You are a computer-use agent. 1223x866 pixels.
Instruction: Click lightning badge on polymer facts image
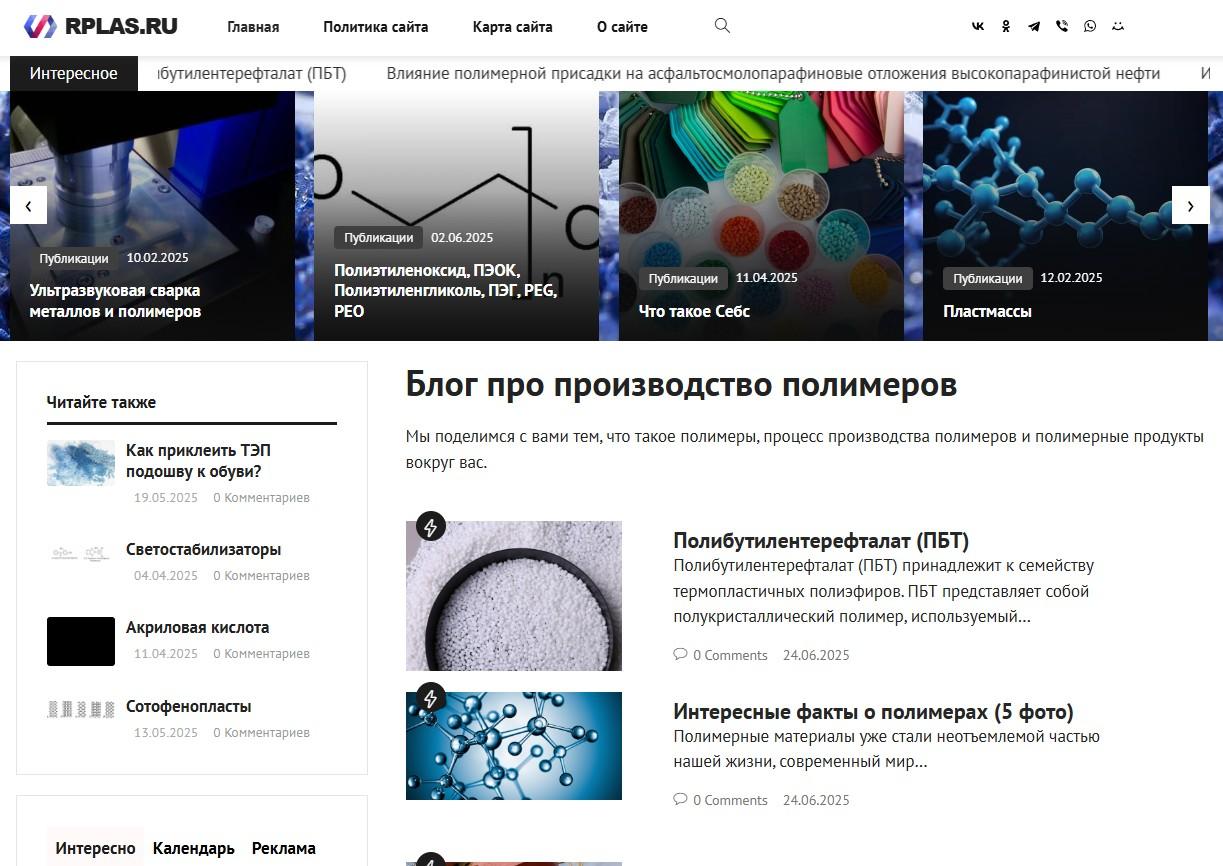pos(430,697)
